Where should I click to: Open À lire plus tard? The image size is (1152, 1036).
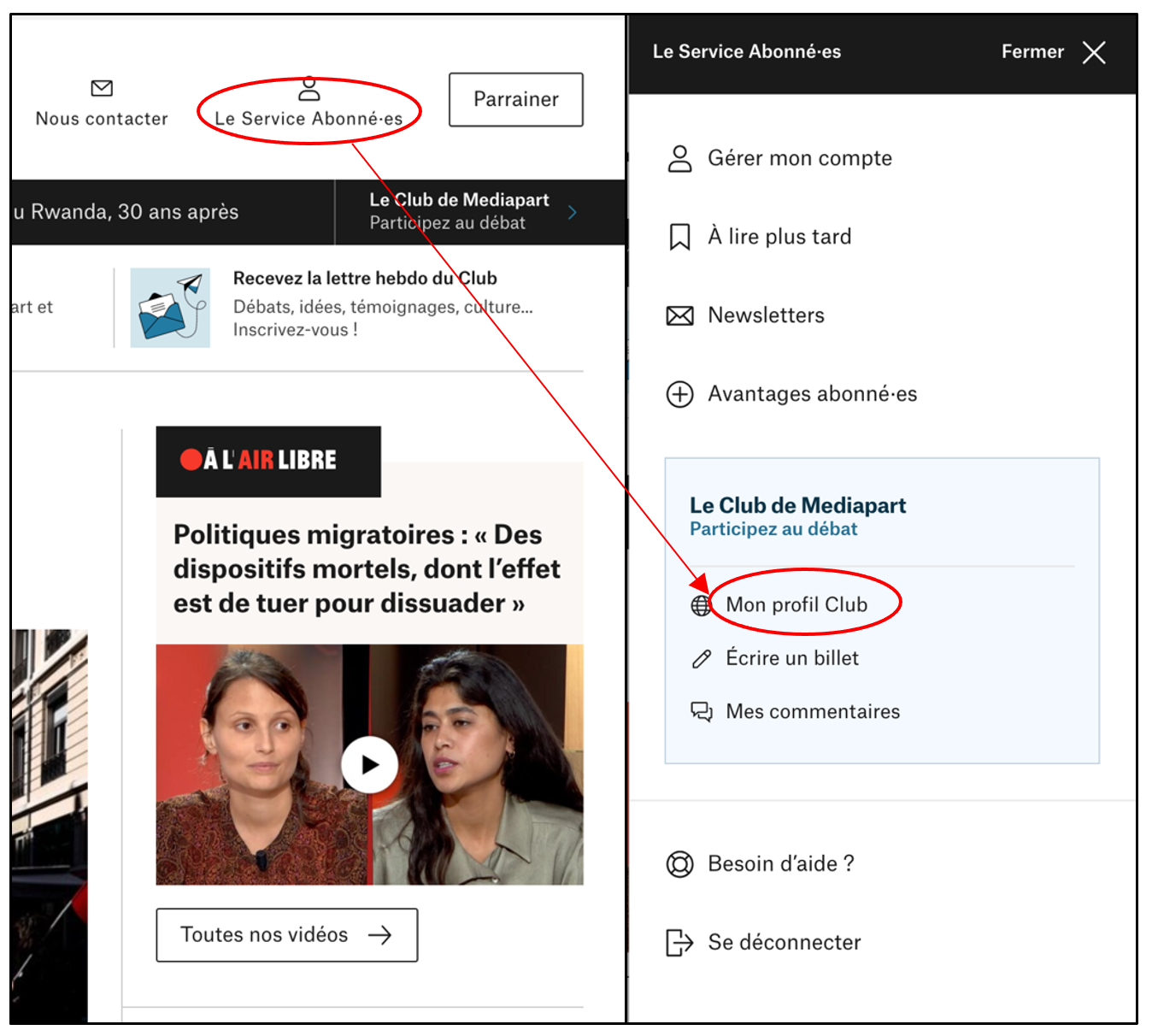779,237
